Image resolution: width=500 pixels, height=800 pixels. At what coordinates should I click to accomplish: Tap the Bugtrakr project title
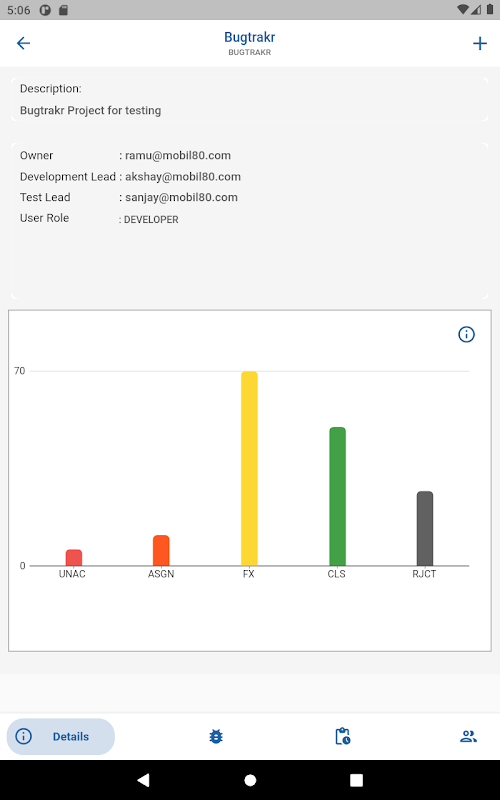click(x=249, y=37)
